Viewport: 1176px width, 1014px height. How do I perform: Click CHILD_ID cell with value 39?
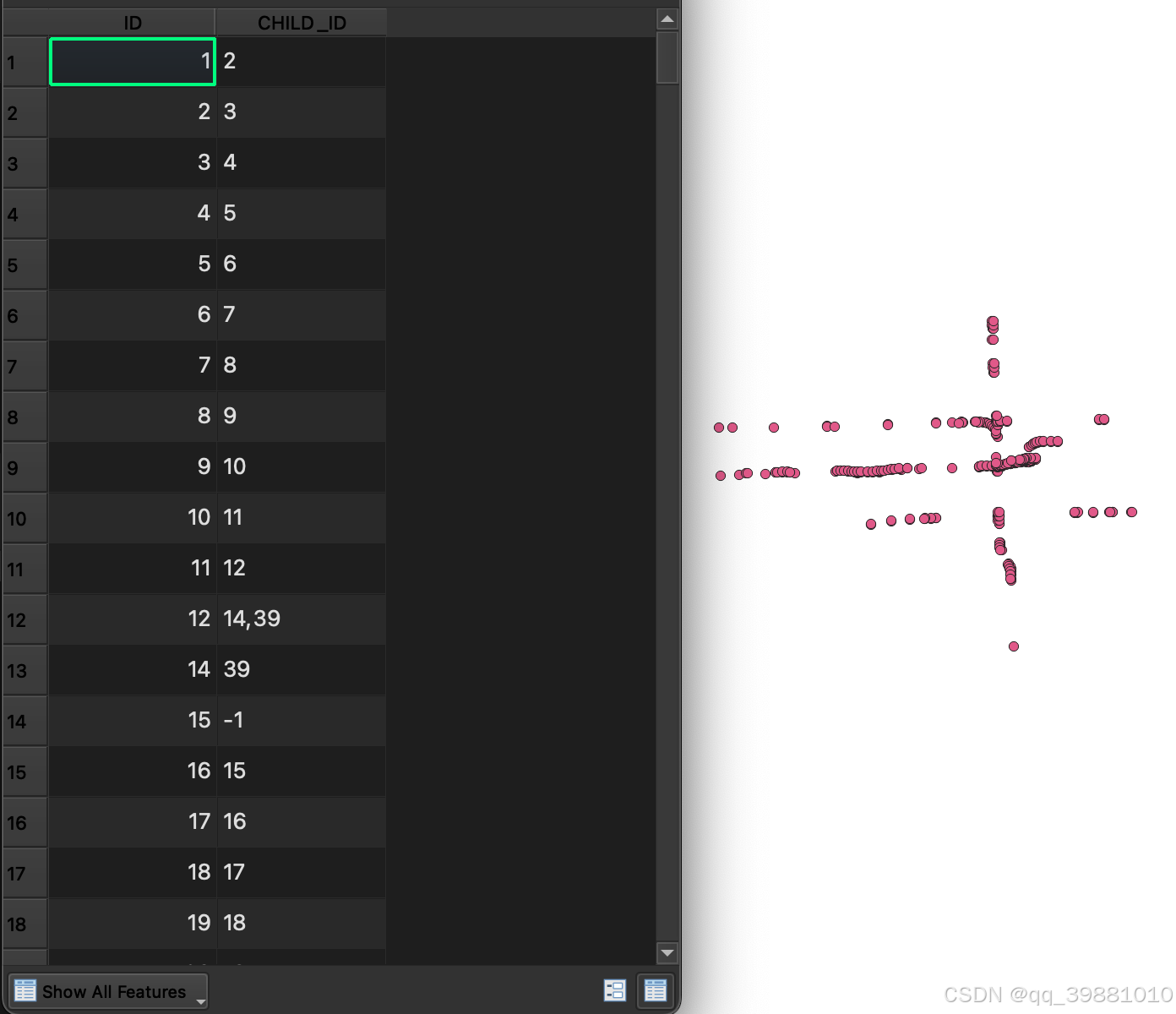pyautogui.click(x=302, y=670)
